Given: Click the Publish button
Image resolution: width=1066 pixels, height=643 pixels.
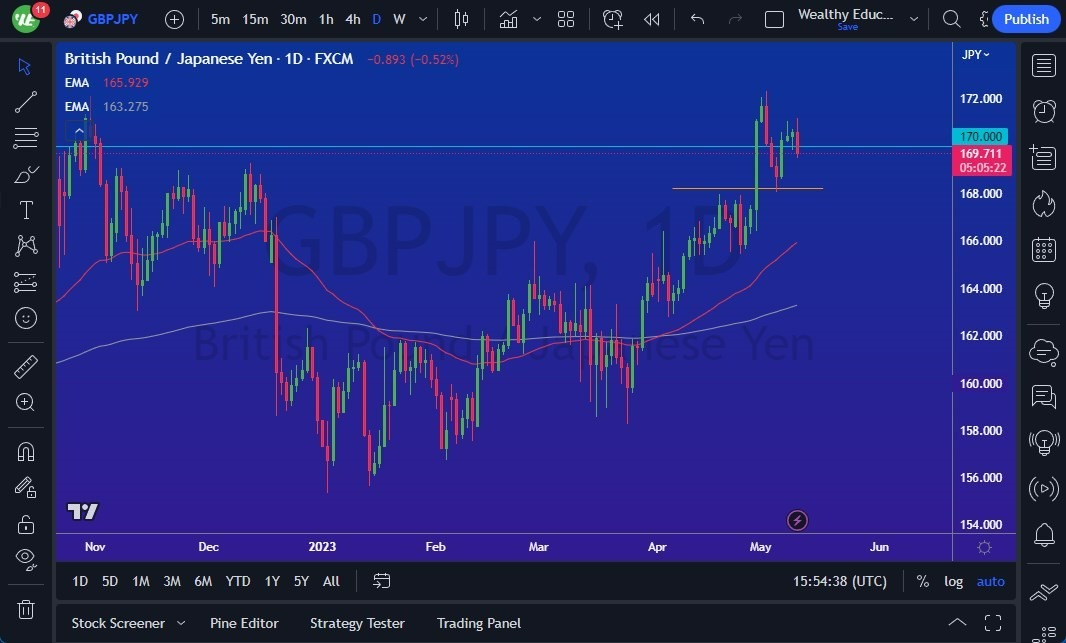Looking at the screenshot, I should 1025,18.
